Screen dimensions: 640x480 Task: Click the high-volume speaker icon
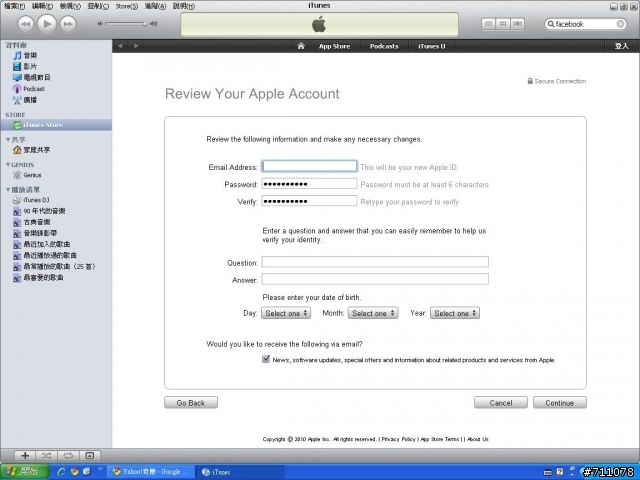click(x=153, y=24)
